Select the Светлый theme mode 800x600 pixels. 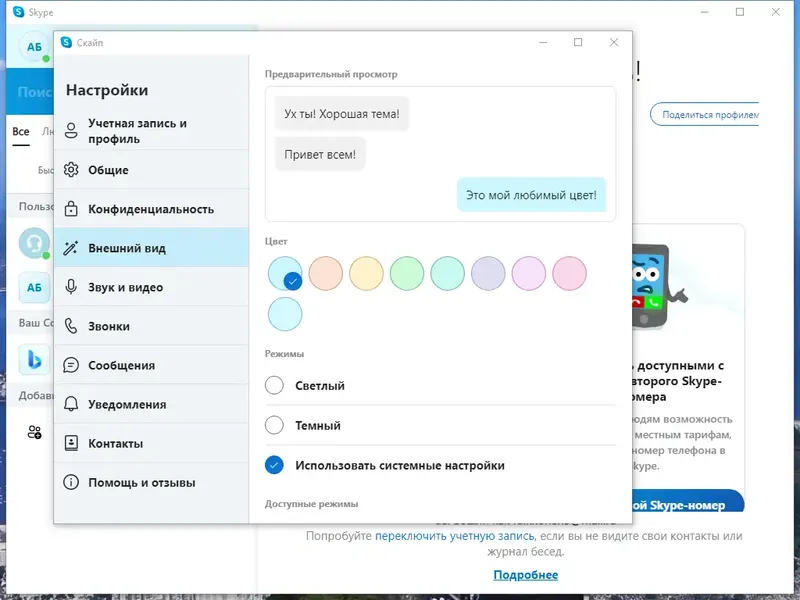coord(273,385)
